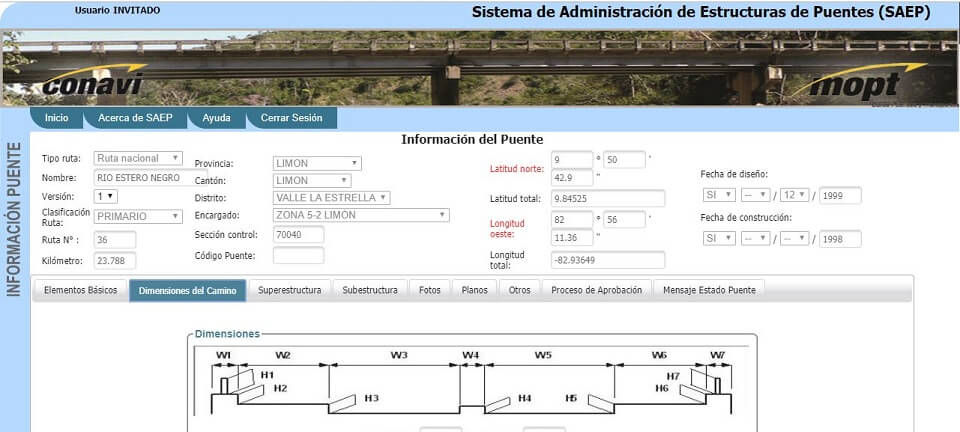Click the red Longitud oeste label
The image size is (960, 432).
(508, 229)
